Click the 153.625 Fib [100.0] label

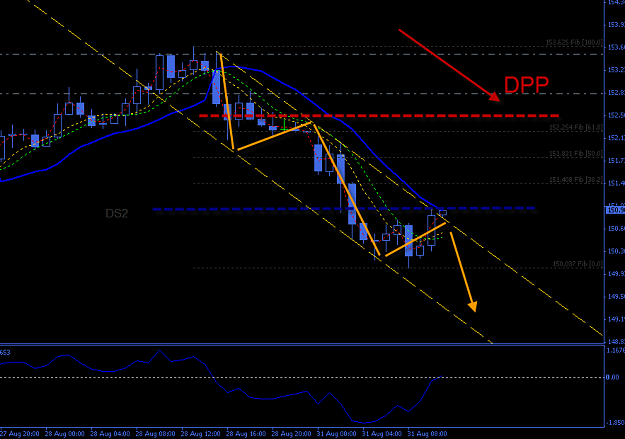tap(574, 42)
